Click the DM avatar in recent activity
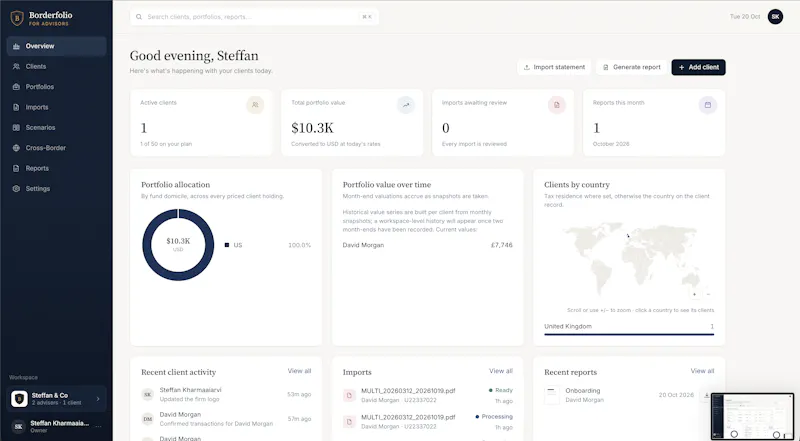The image size is (800, 441). [147, 419]
